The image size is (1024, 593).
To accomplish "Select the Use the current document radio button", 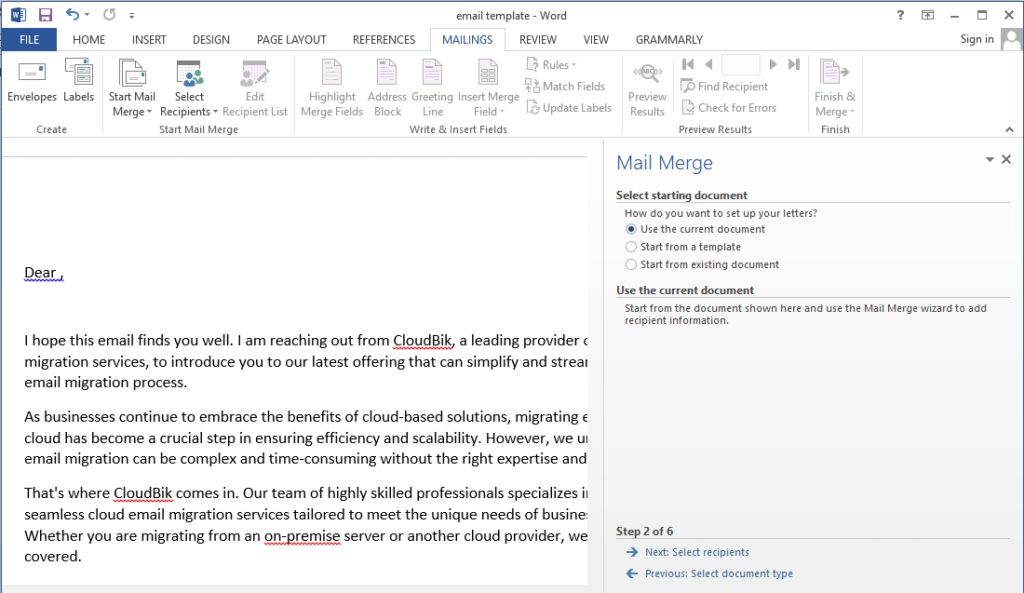I will [631, 228].
